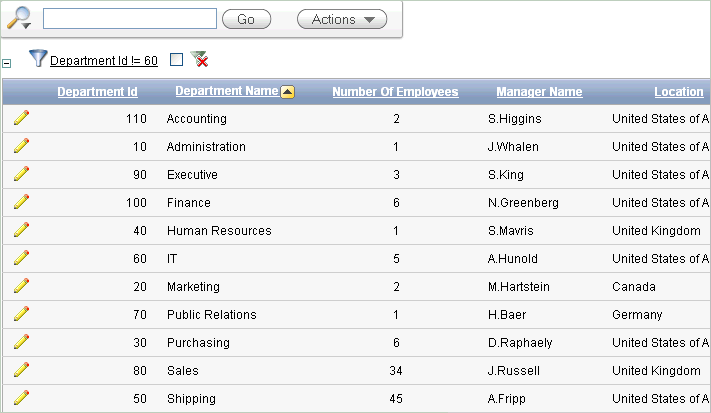The width and height of the screenshot is (711, 413).
Task: Toggle the Department Id filter checkbox
Action: click(x=176, y=59)
